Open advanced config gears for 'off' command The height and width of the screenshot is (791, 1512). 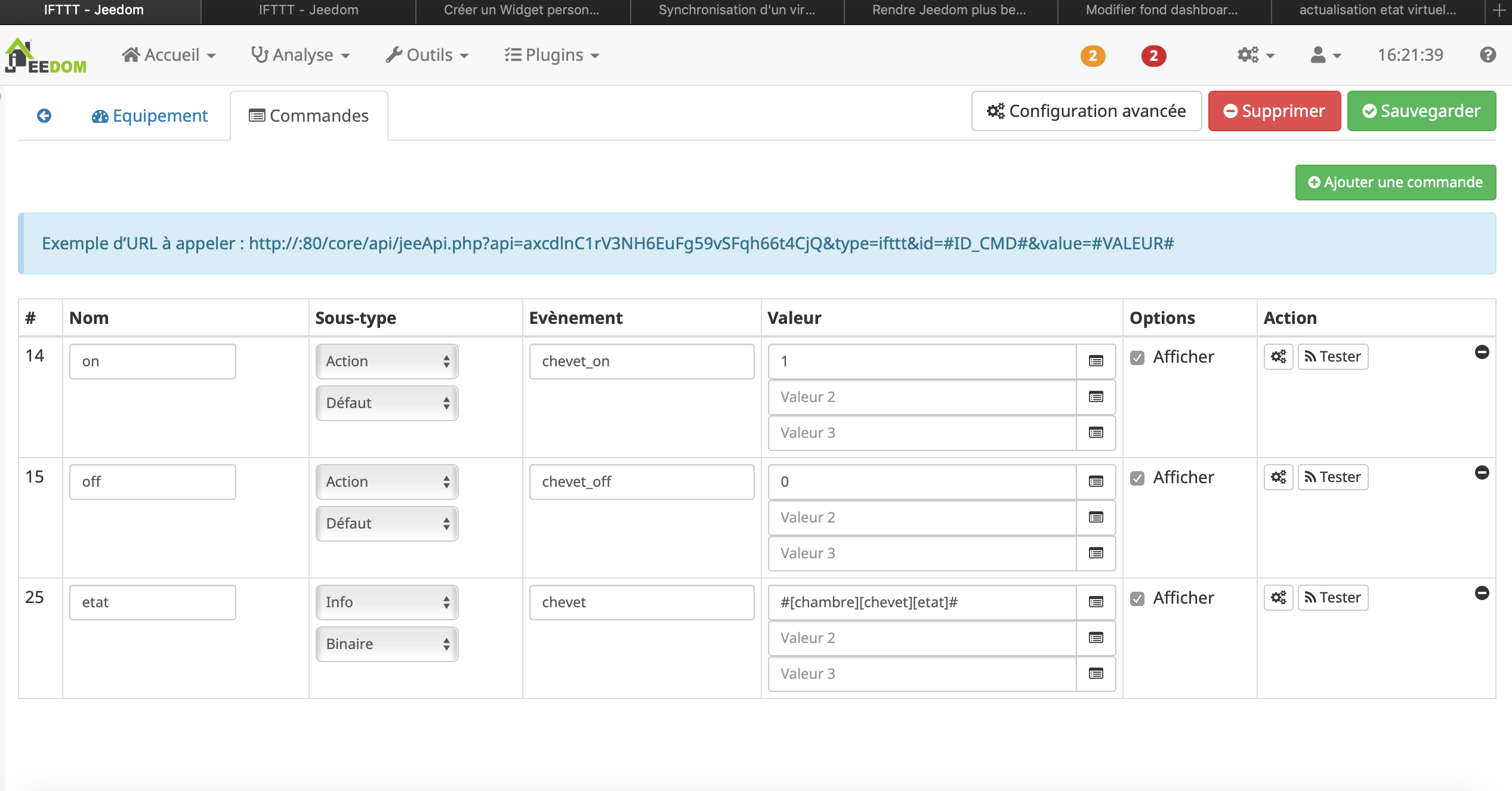[x=1278, y=477]
